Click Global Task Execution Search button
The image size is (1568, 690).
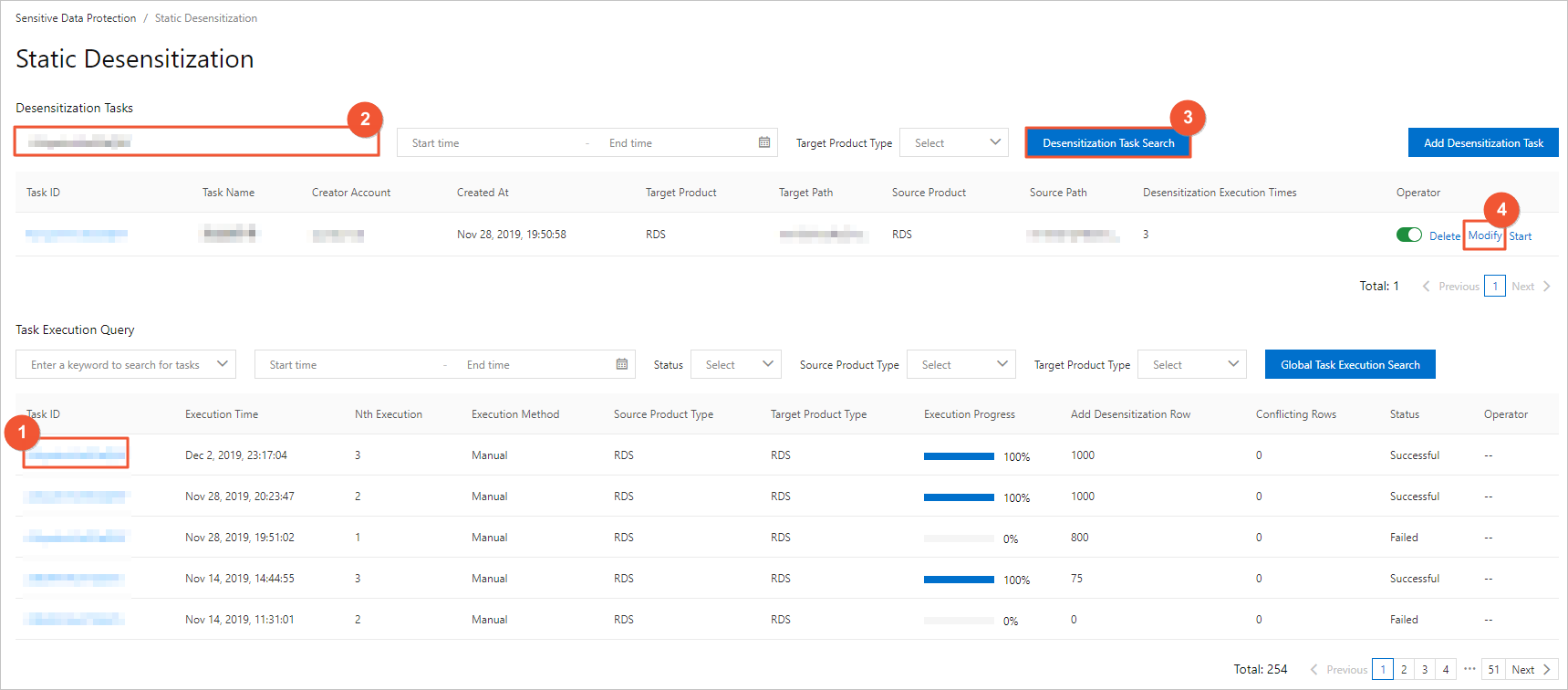(x=1350, y=364)
